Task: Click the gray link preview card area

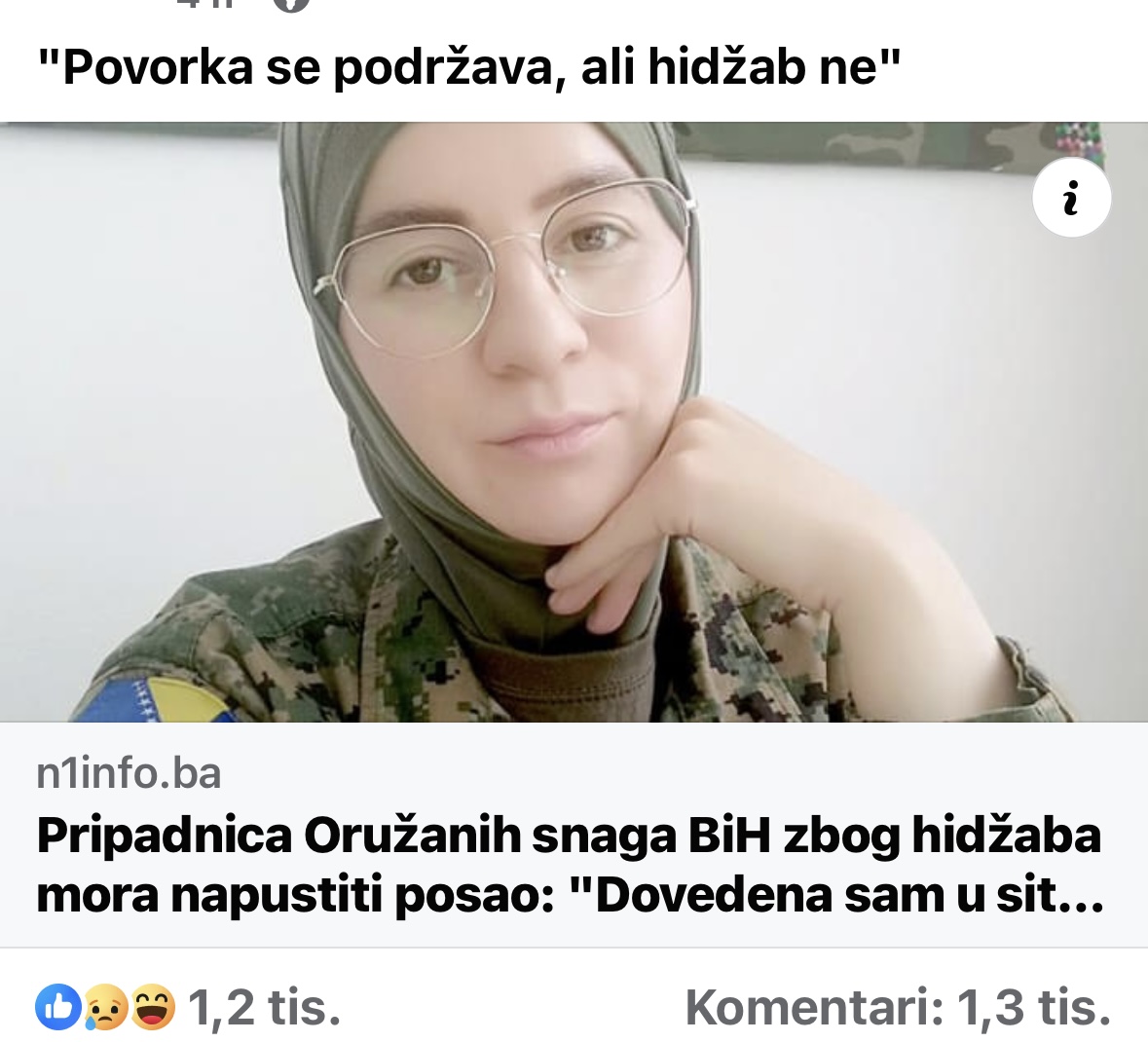Action: [574, 835]
